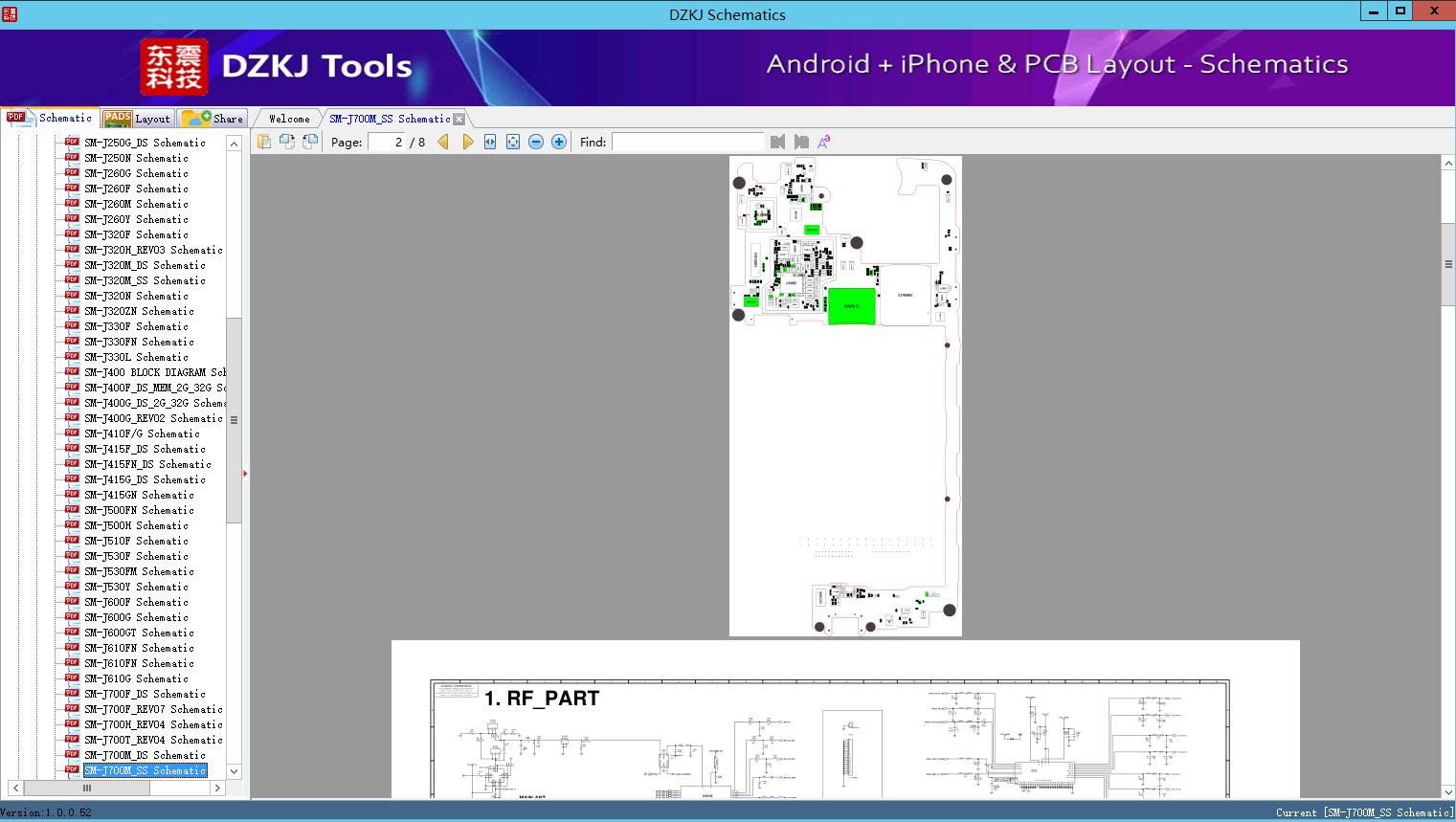The width and height of the screenshot is (1456, 822).
Task: Click the PDF icon beside SM-J500H Schematic
Action: tap(72, 524)
